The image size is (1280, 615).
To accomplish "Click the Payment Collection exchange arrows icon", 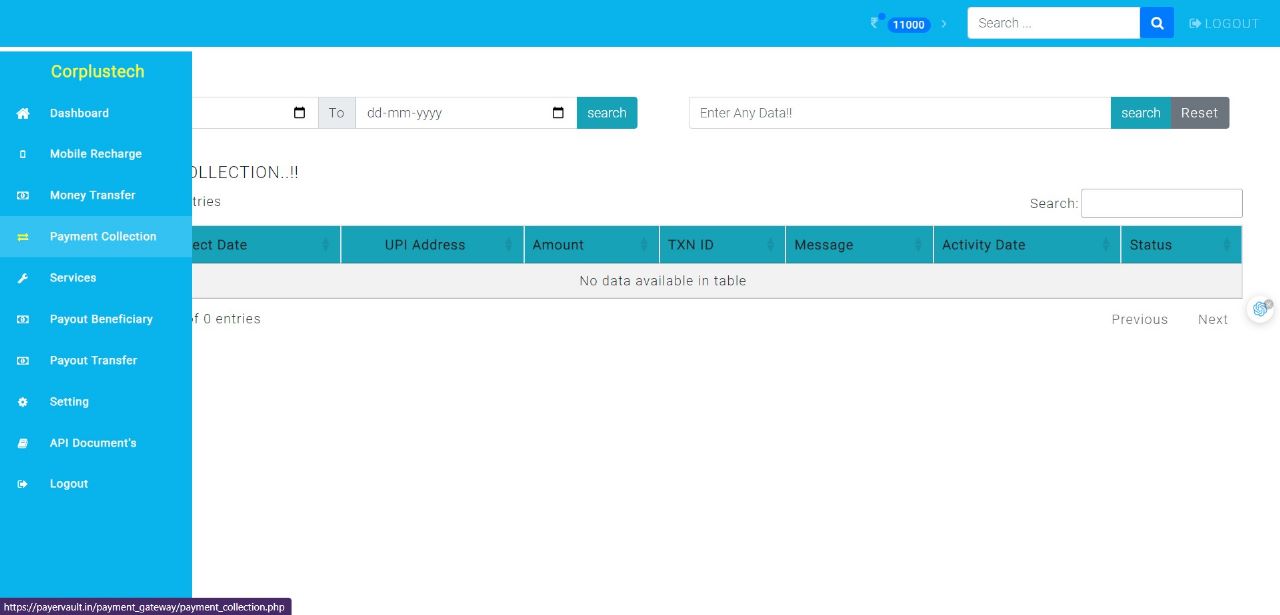I will click(x=23, y=237).
